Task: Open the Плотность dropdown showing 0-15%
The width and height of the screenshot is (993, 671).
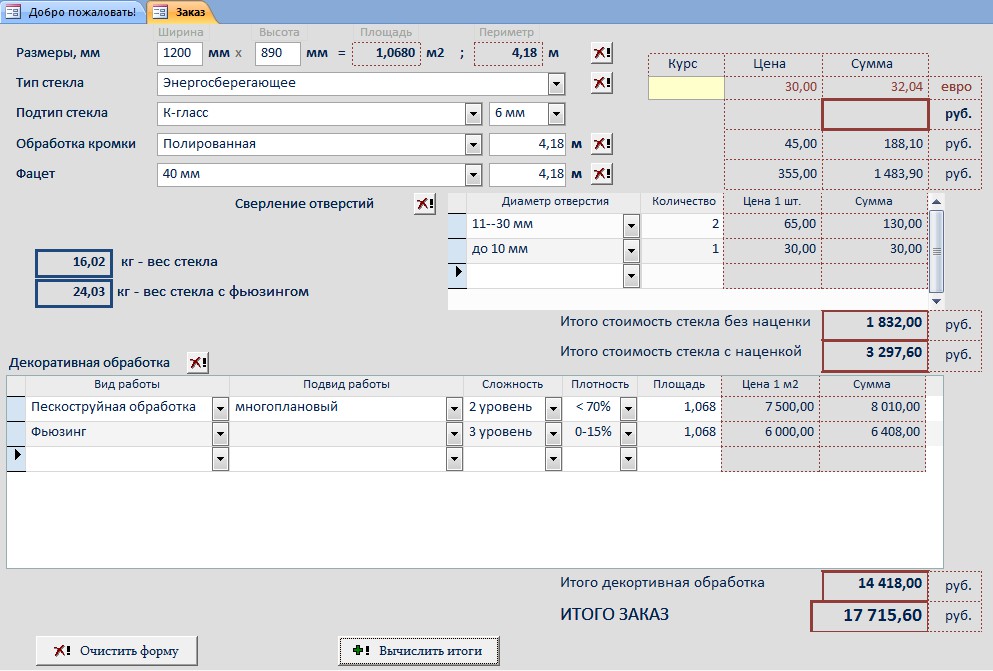Action: pos(628,434)
